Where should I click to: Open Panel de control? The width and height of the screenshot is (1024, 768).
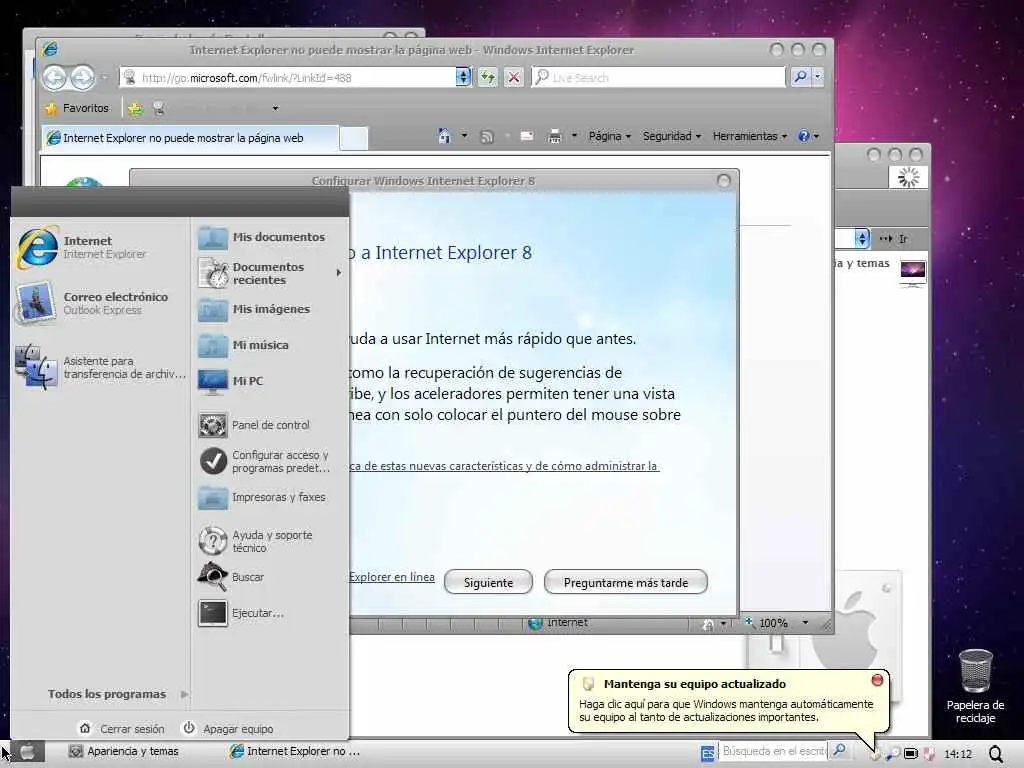(254, 425)
